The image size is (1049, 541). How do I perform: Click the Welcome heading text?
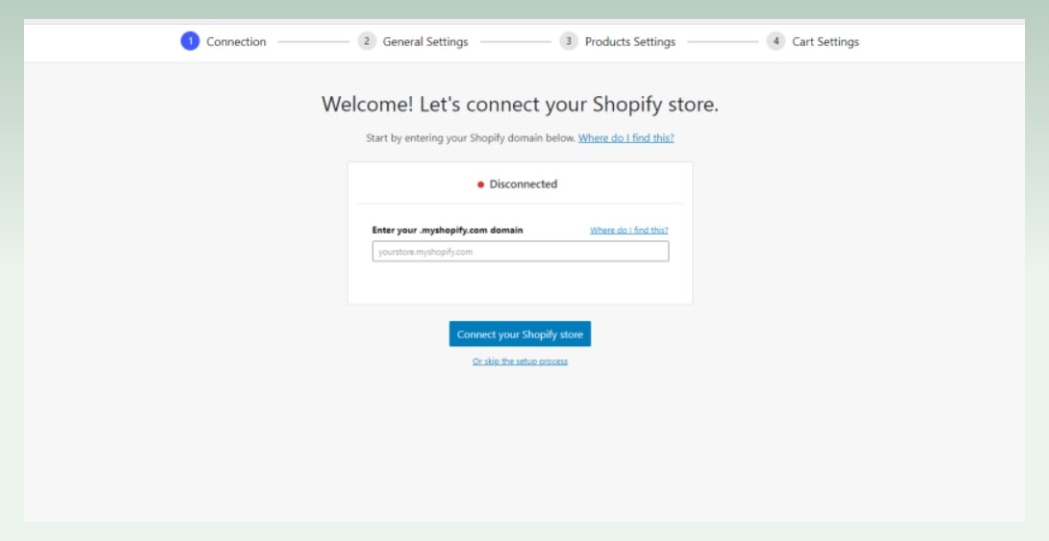(520, 105)
